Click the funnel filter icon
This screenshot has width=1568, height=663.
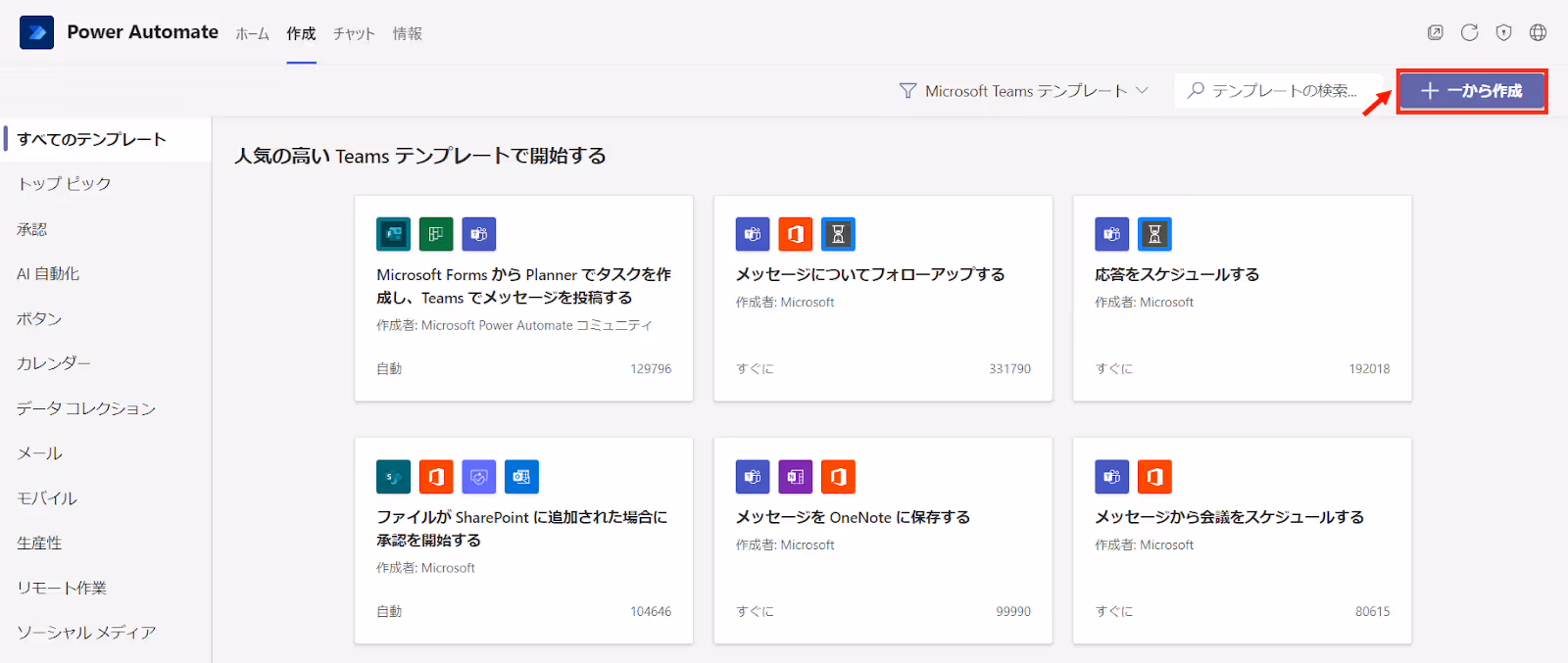coord(907,91)
